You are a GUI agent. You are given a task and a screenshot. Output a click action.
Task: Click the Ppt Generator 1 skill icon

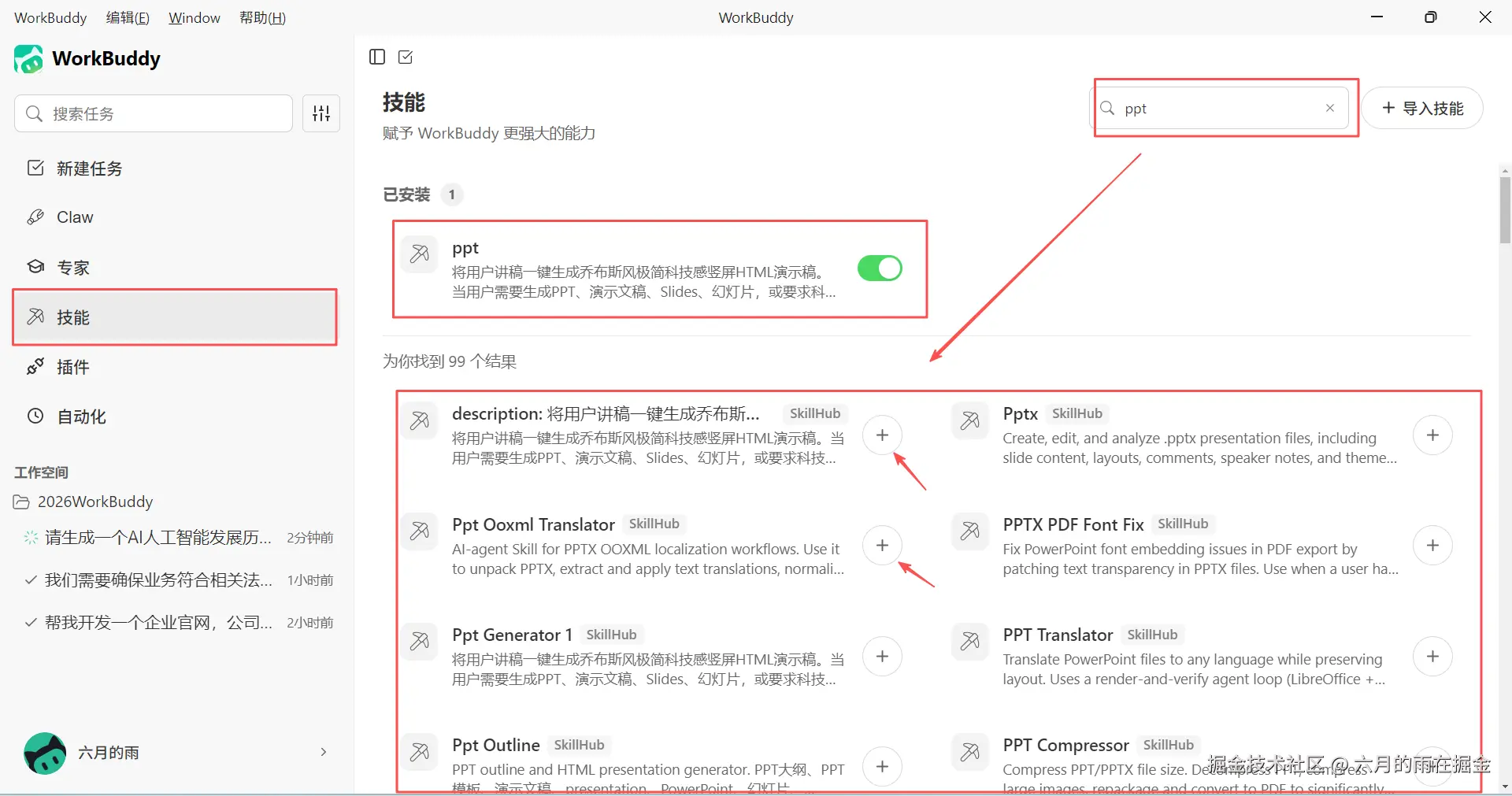420,642
